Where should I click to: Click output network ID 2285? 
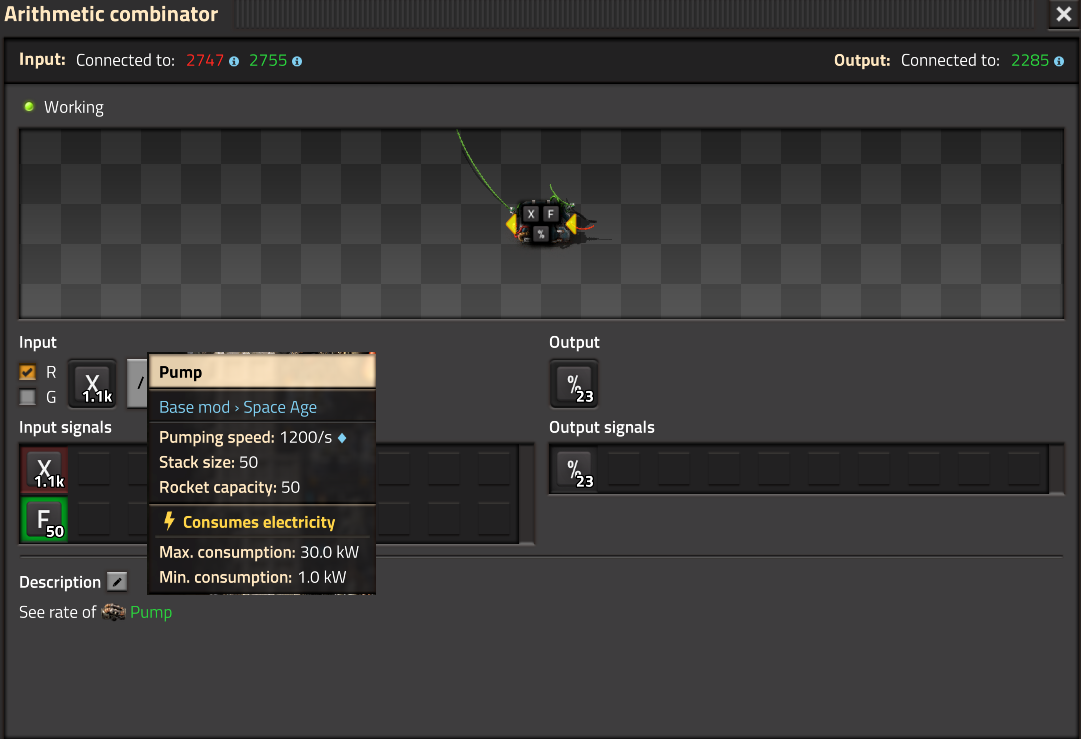1030,61
